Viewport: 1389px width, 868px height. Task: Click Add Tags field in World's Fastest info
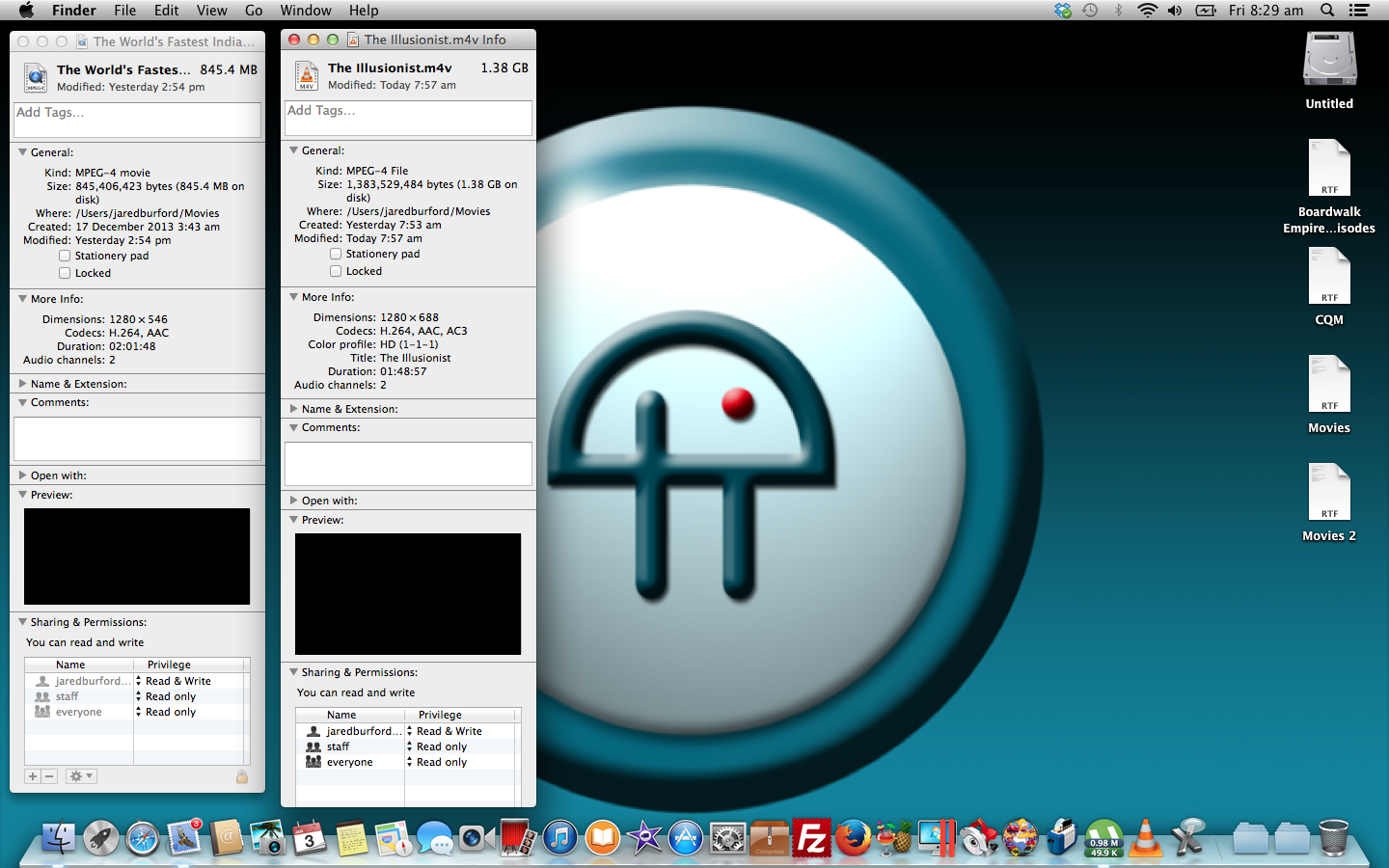pyautogui.click(x=137, y=120)
